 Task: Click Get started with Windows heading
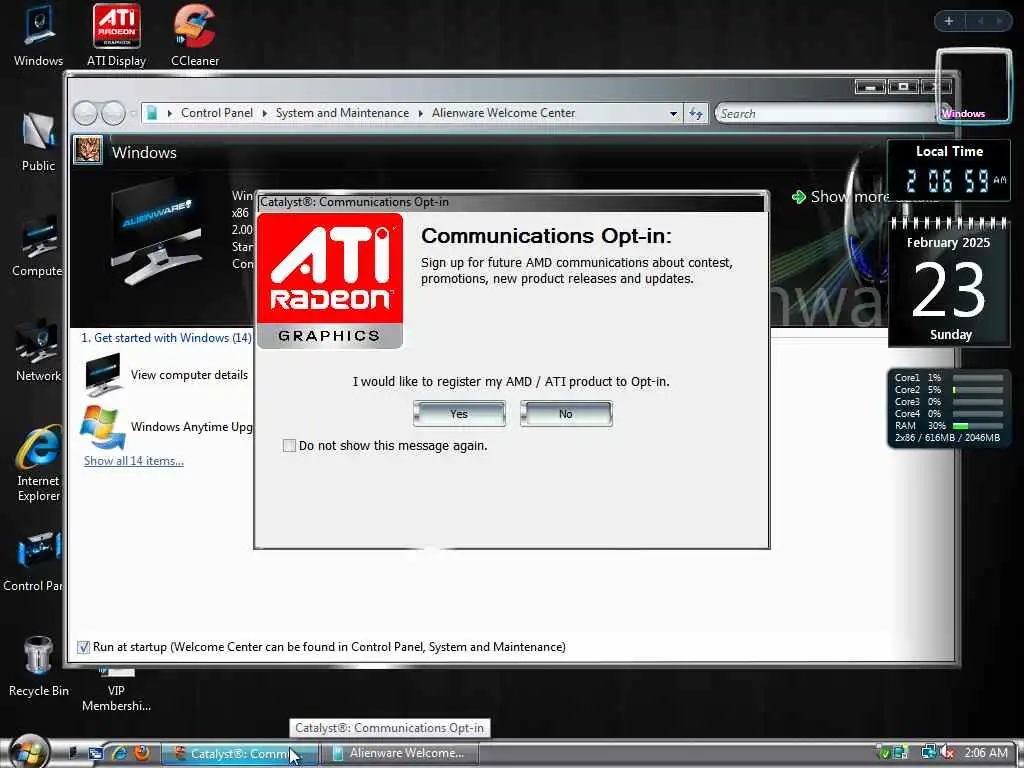coord(166,338)
